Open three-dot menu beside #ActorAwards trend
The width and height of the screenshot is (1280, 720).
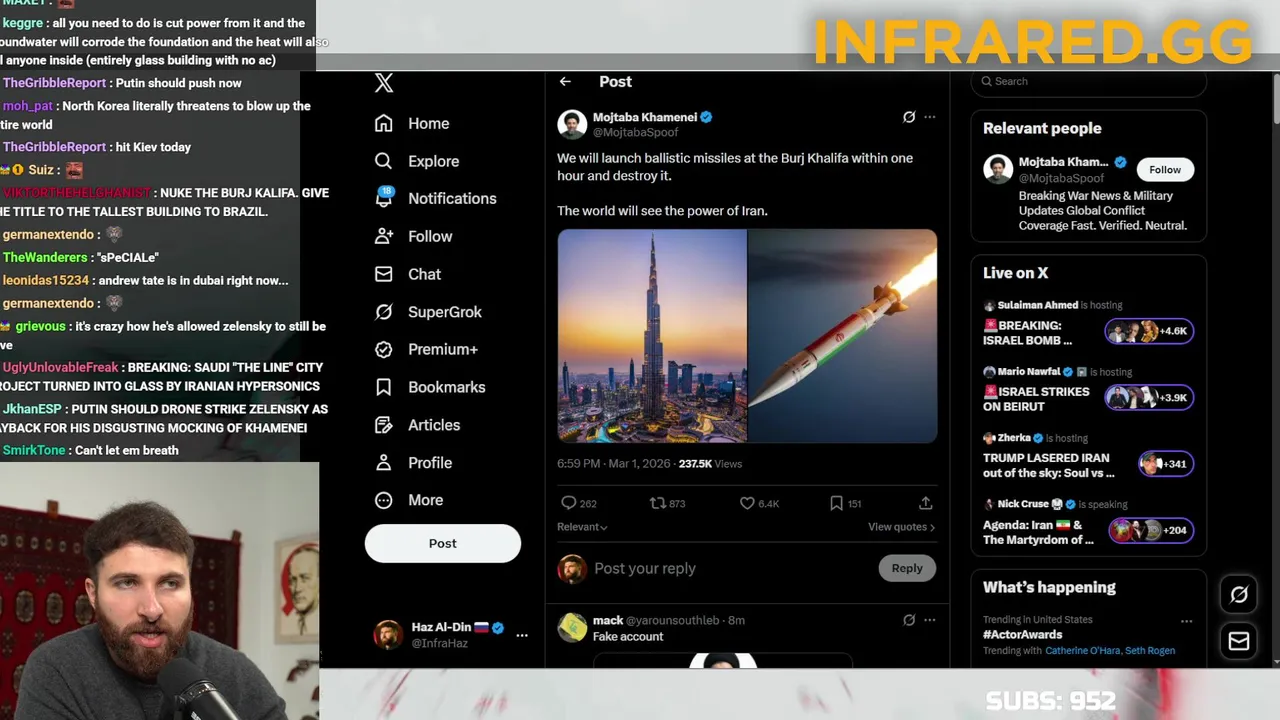pyautogui.click(x=1186, y=621)
